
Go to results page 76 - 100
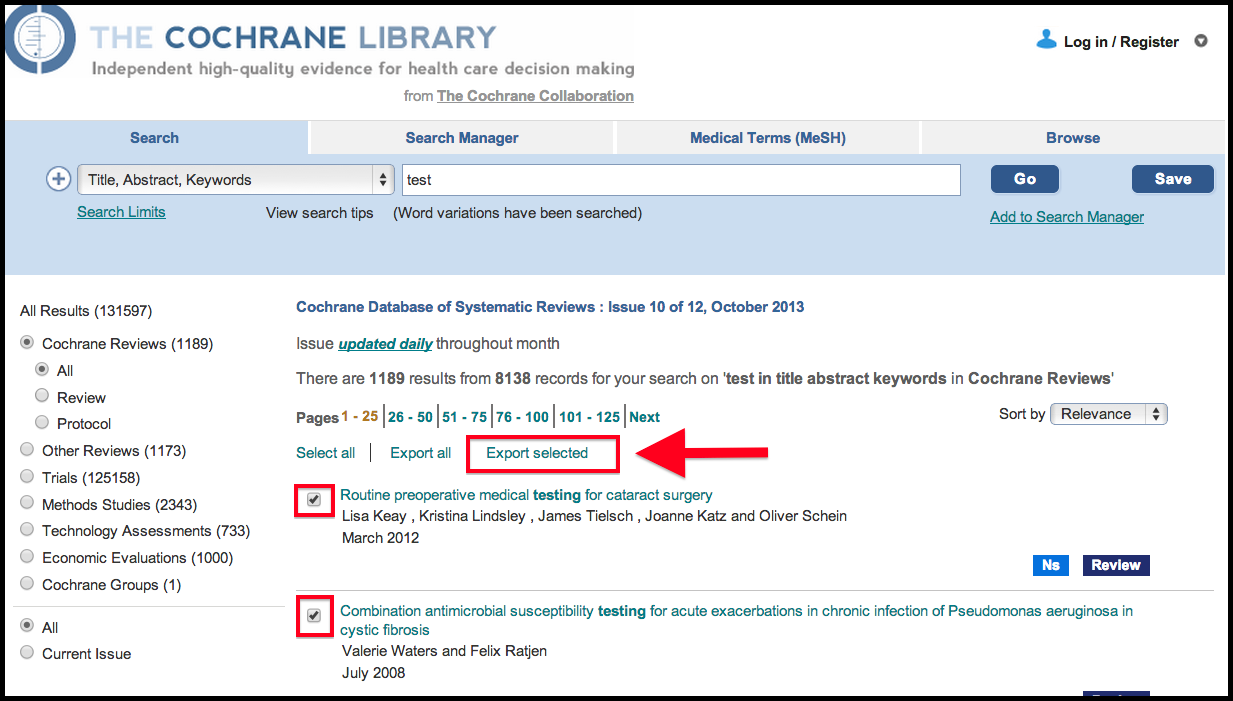click(x=522, y=417)
